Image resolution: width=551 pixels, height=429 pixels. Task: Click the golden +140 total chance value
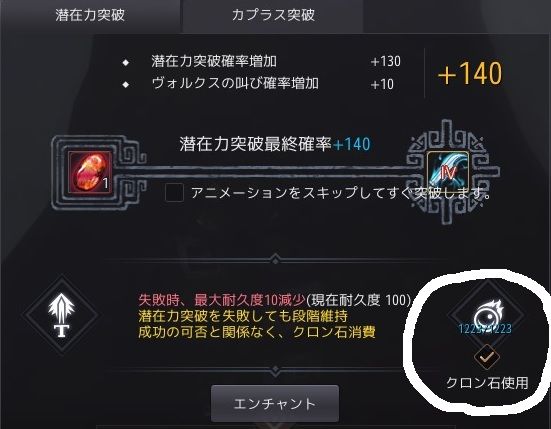point(470,73)
